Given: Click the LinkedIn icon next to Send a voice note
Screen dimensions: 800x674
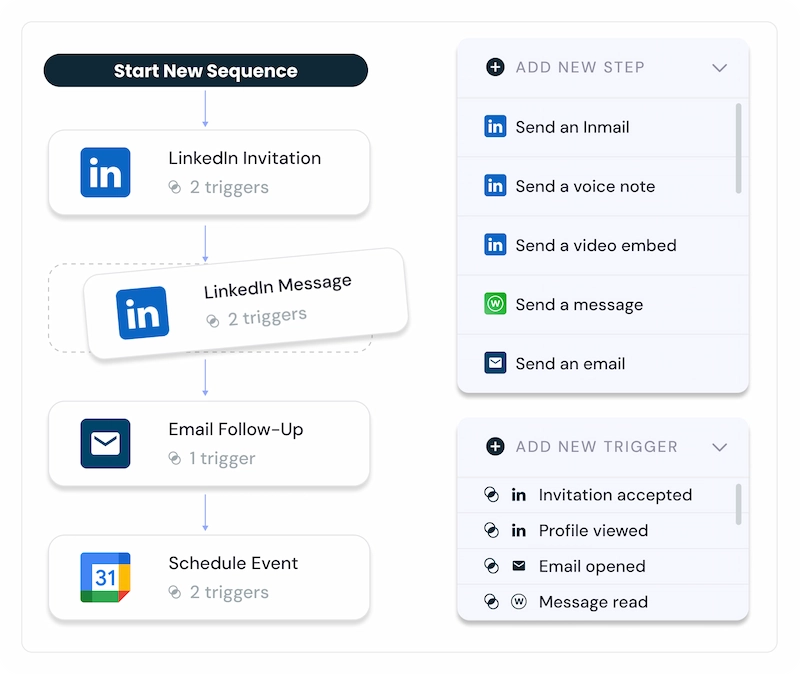Looking at the screenshot, I should point(495,186).
